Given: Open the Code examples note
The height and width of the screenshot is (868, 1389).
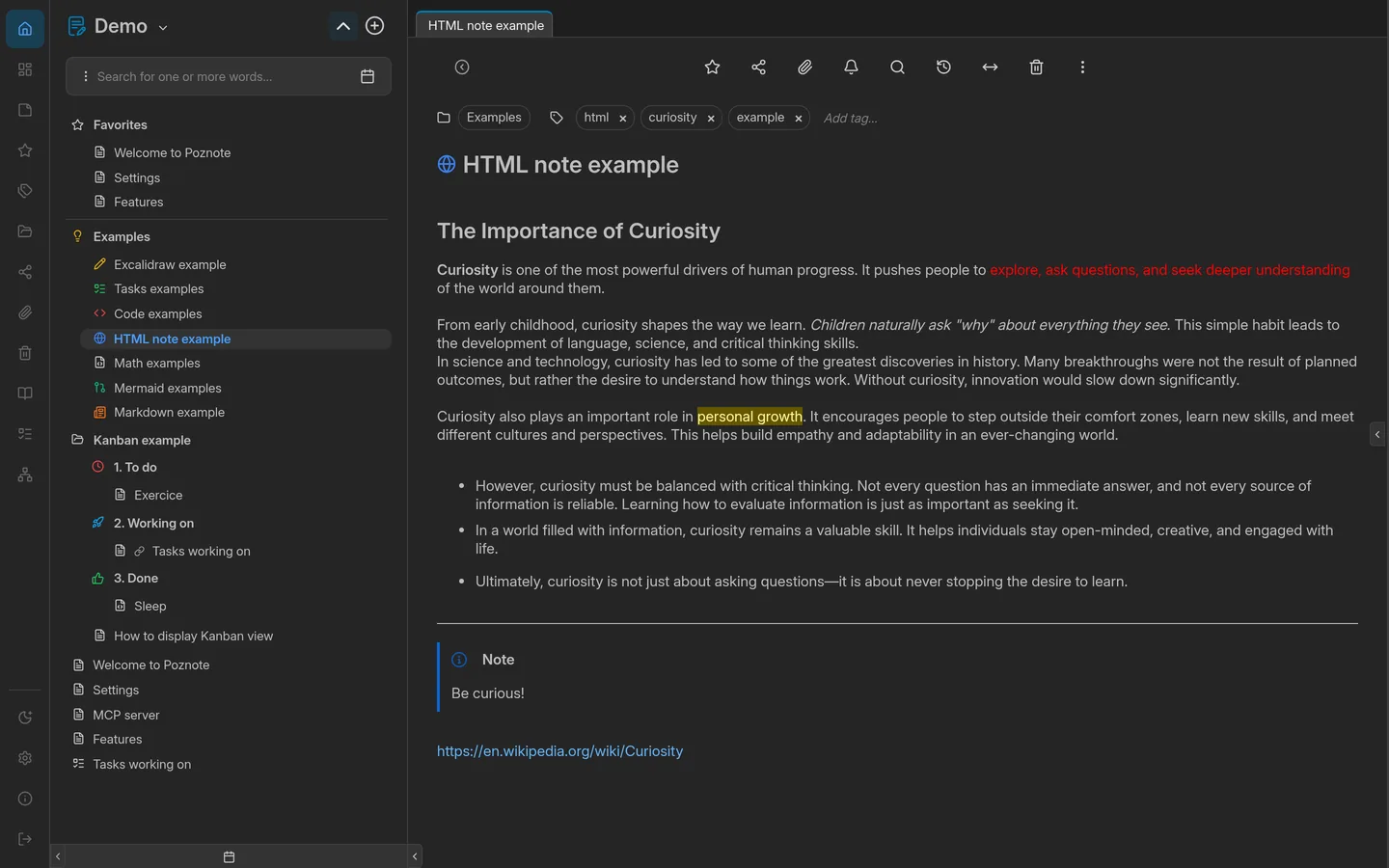Looking at the screenshot, I should coord(158,313).
